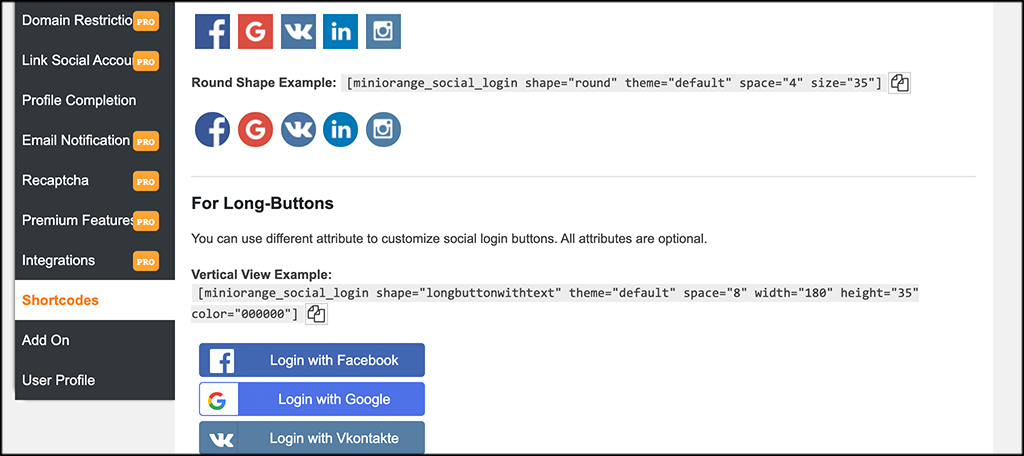Click PRO badge next to Email Notification
The width and height of the screenshot is (1024, 456).
146,141
